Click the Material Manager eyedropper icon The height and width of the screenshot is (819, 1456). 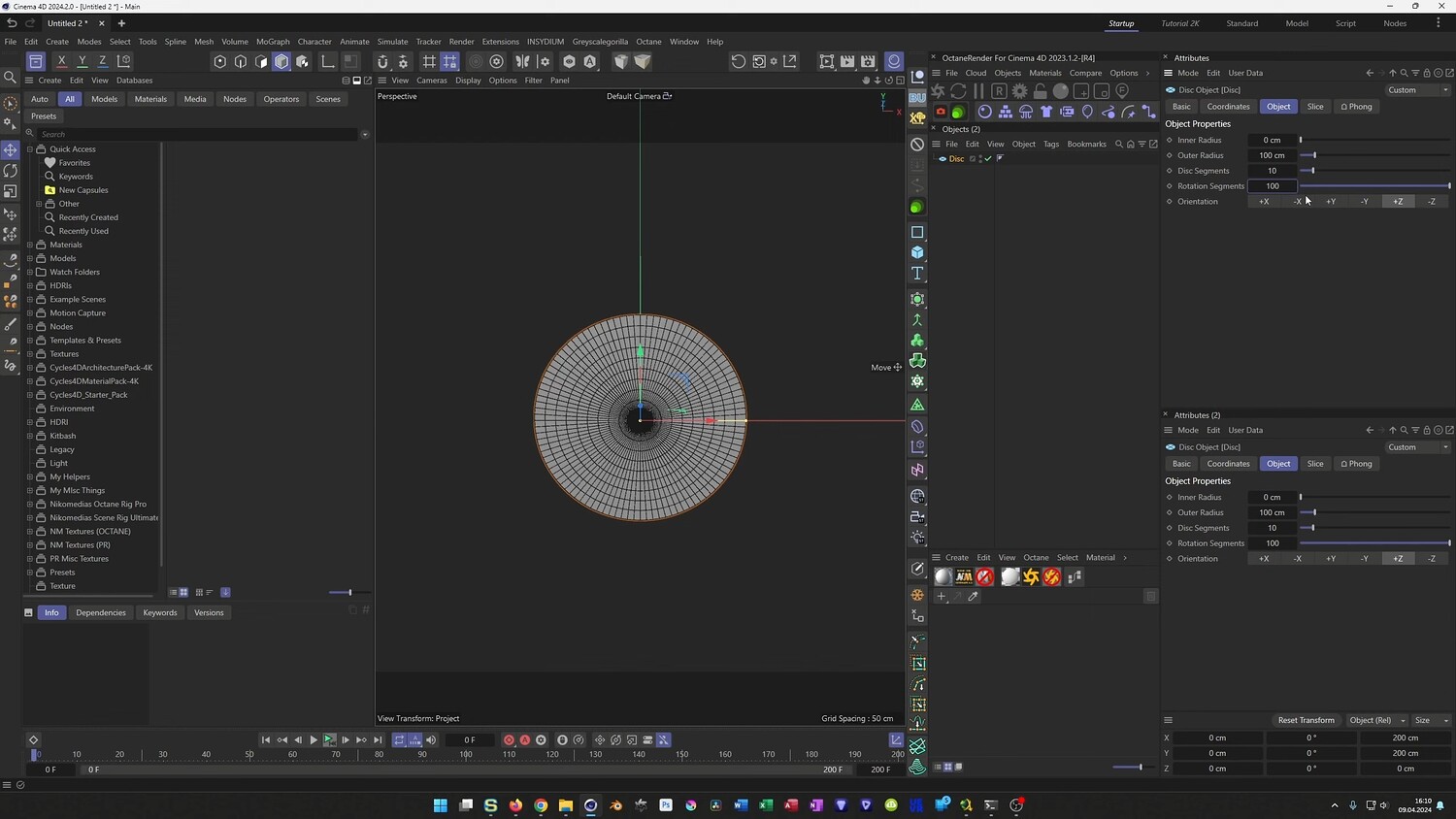click(973, 597)
